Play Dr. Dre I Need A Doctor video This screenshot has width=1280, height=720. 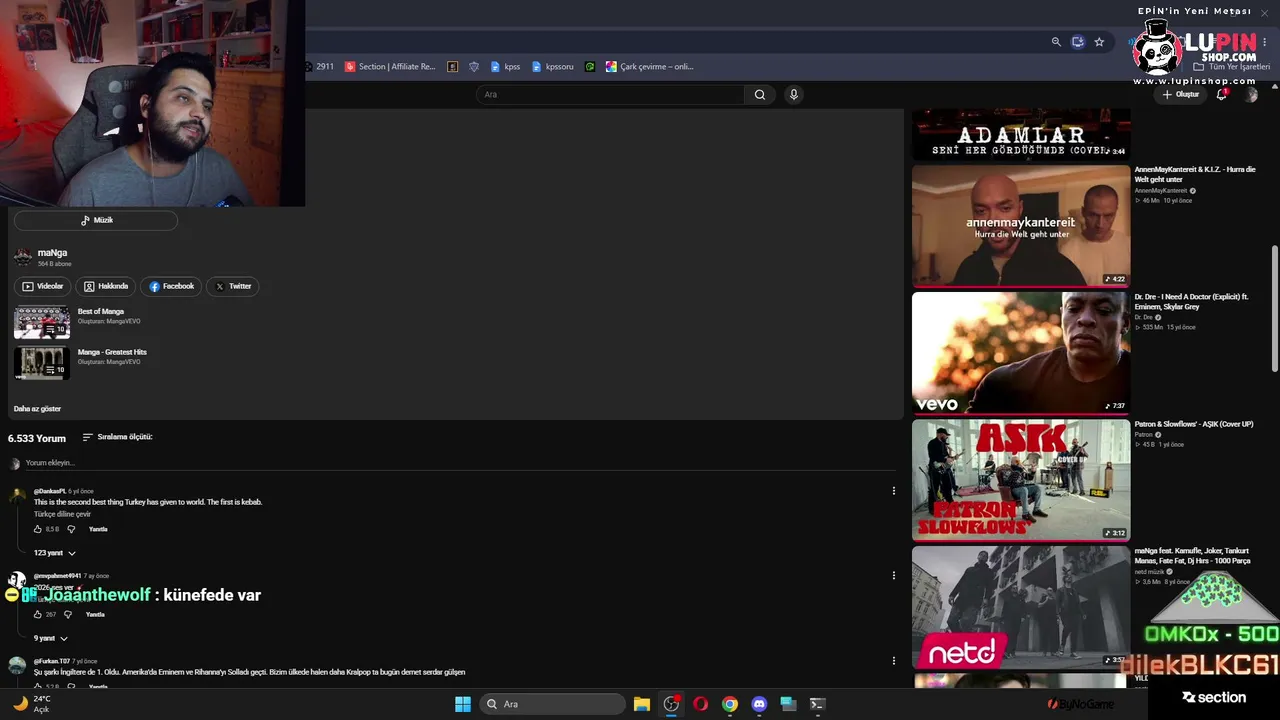click(x=1021, y=352)
